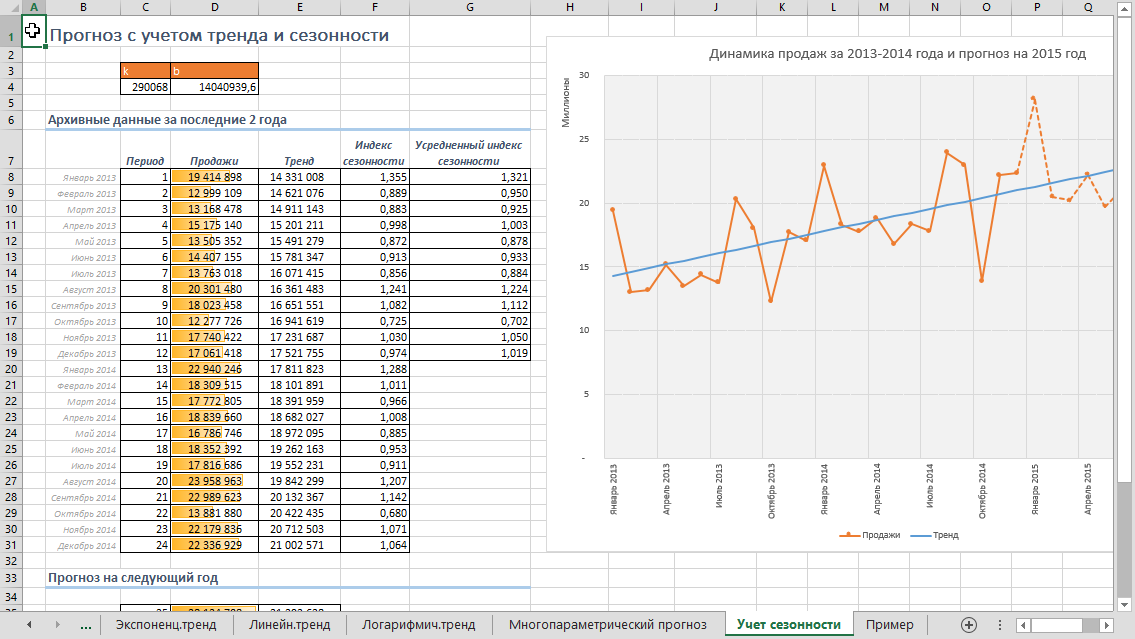1135x639 pixels.
Task: Switch to the Экспоненц.тренд sheet tab
Action: point(166,625)
